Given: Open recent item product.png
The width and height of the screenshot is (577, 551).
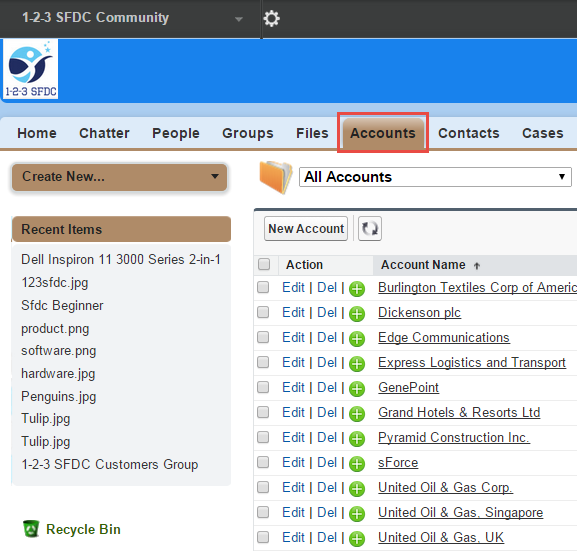Looking at the screenshot, I should (55, 328).
